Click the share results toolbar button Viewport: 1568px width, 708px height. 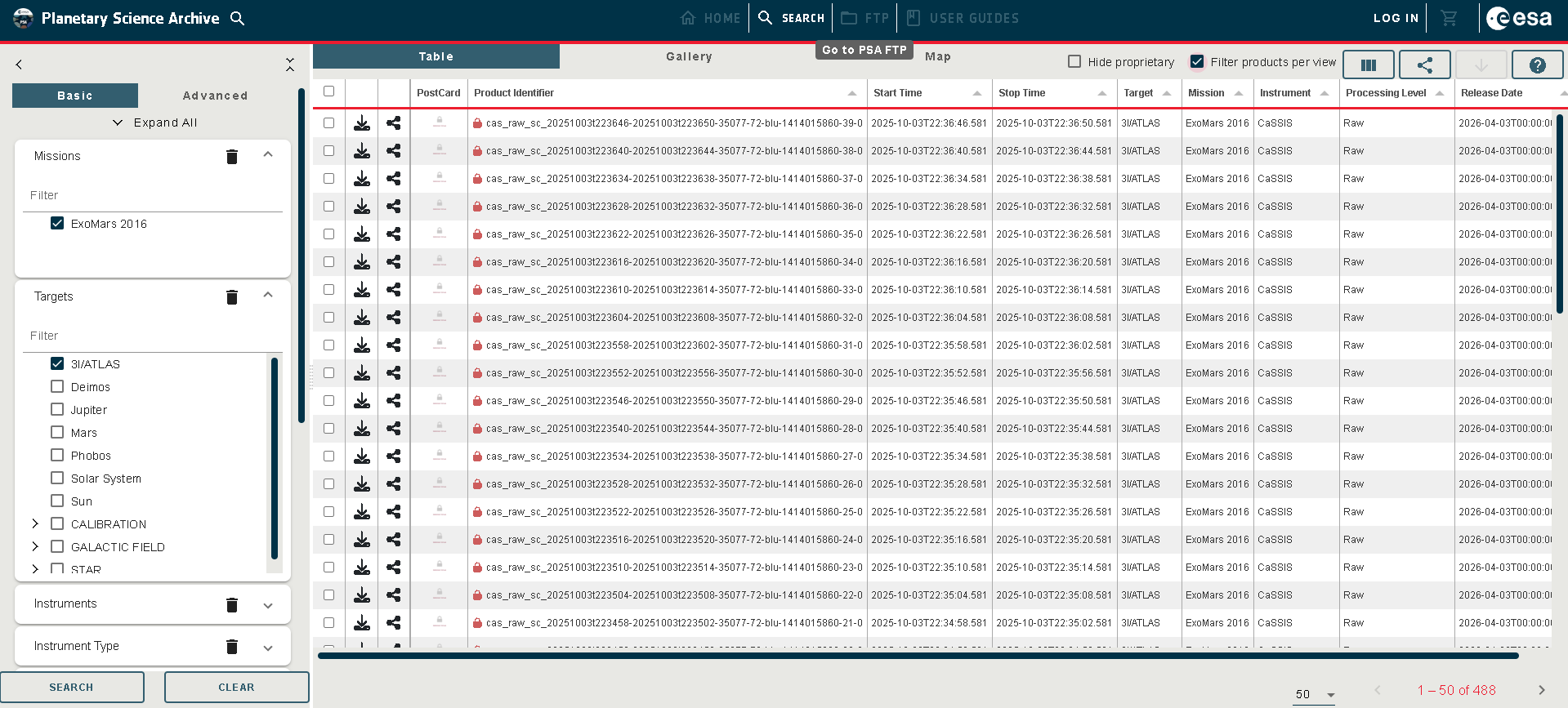click(x=1425, y=65)
